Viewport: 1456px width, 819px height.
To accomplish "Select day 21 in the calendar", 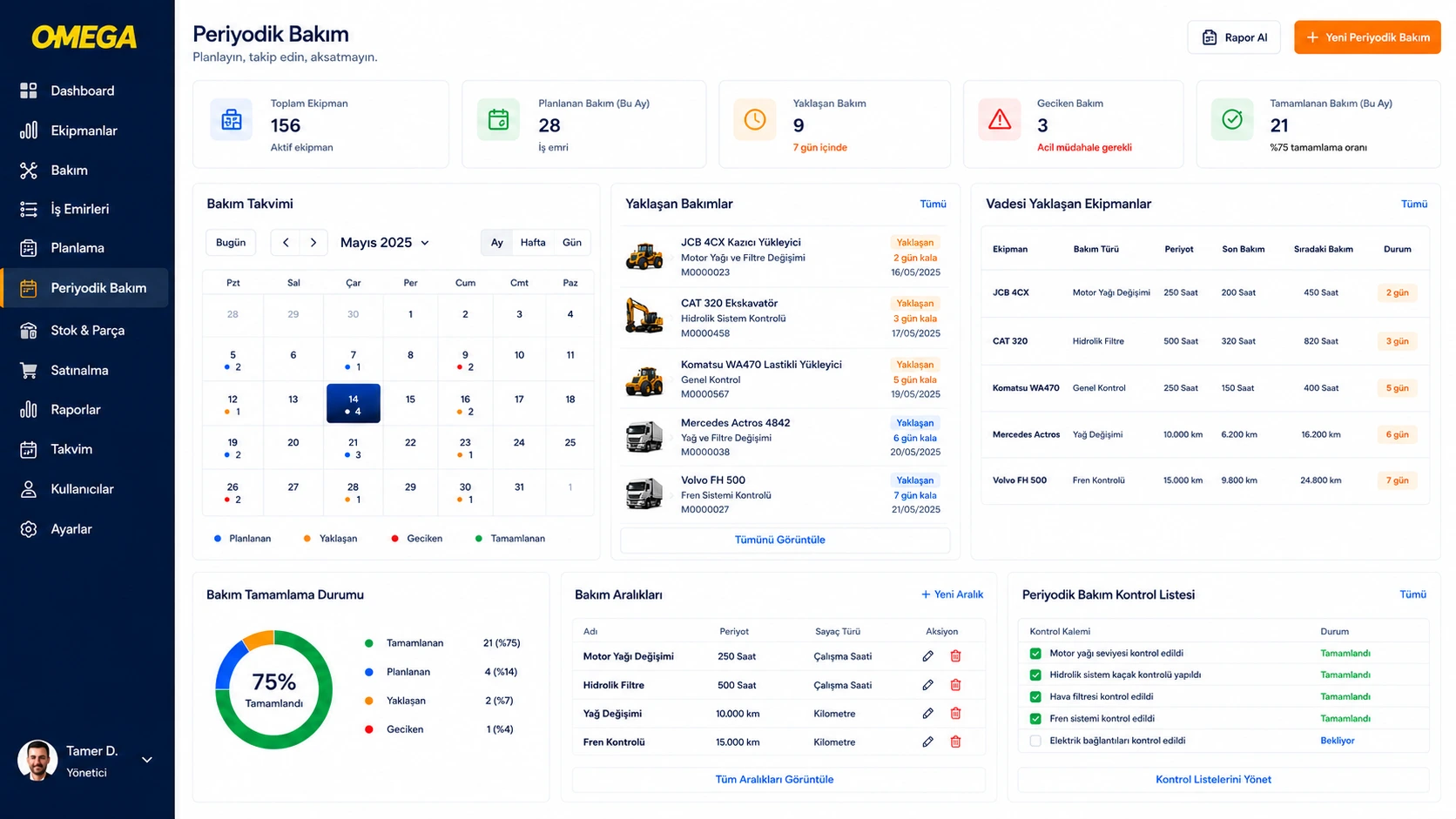I will 353,447.
